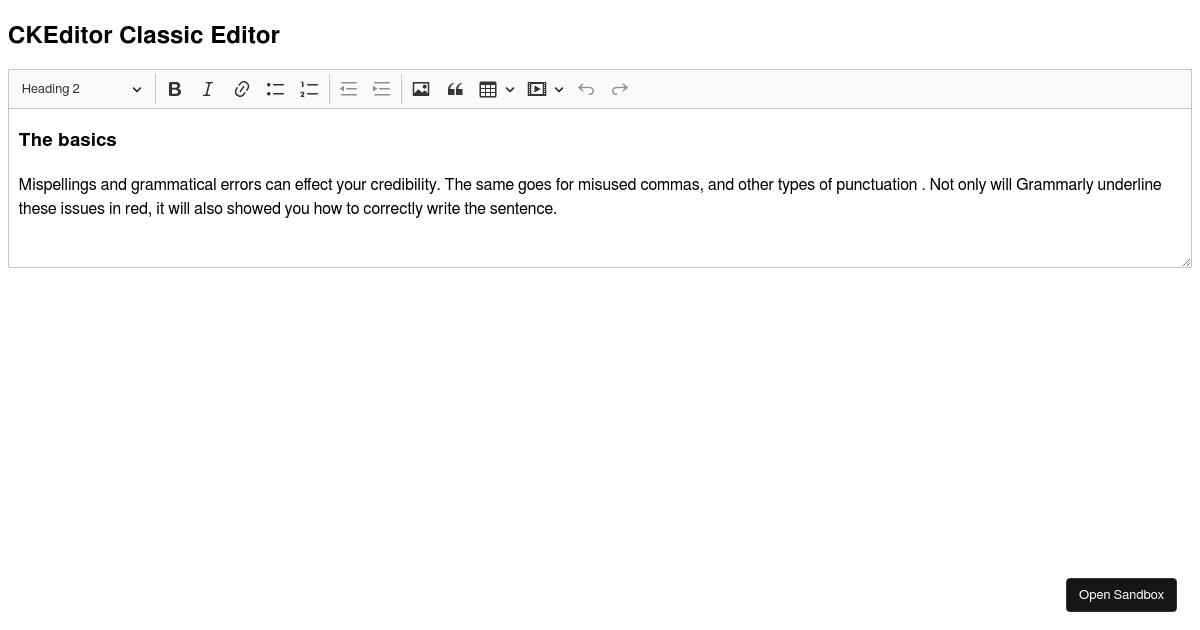1200x630 pixels.
Task: Click the CKEditor Classic Editor title
Action: tap(143, 35)
